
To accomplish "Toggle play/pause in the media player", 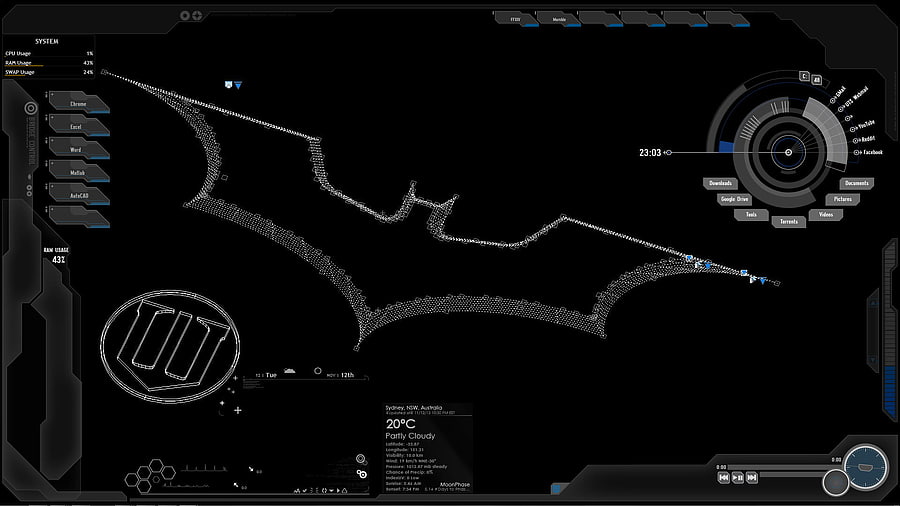I will click(738, 477).
